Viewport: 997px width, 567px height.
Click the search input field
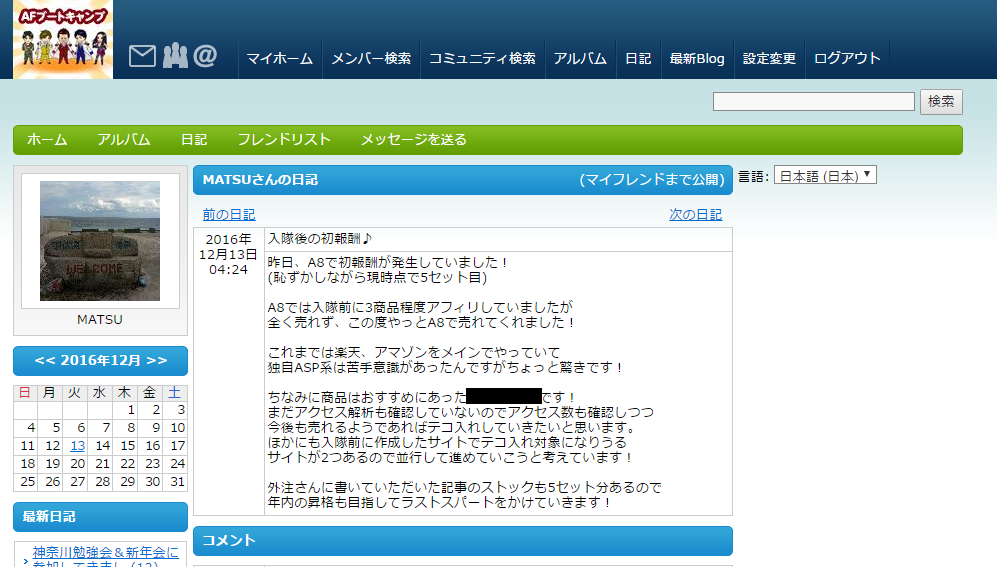[x=813, y=102]
